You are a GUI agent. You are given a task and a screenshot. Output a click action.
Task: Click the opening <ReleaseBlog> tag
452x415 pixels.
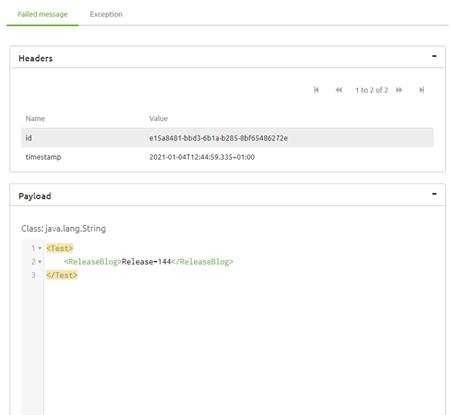[93, 262]
